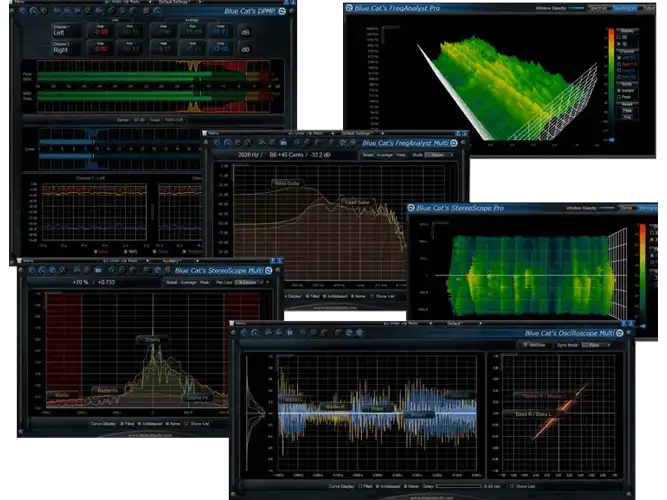Adjust Window Opacity slider in FreqAnalyst Pro
This screenshot has height=500, width=667.
tap(576, 8)
